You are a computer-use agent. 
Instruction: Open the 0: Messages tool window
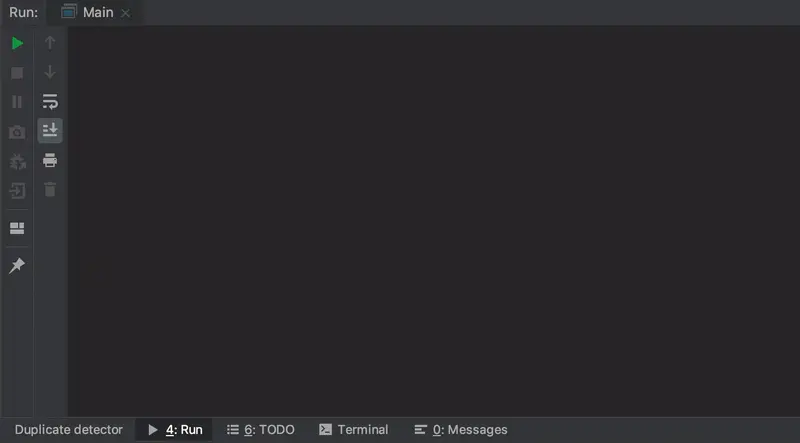pos(461,430)
